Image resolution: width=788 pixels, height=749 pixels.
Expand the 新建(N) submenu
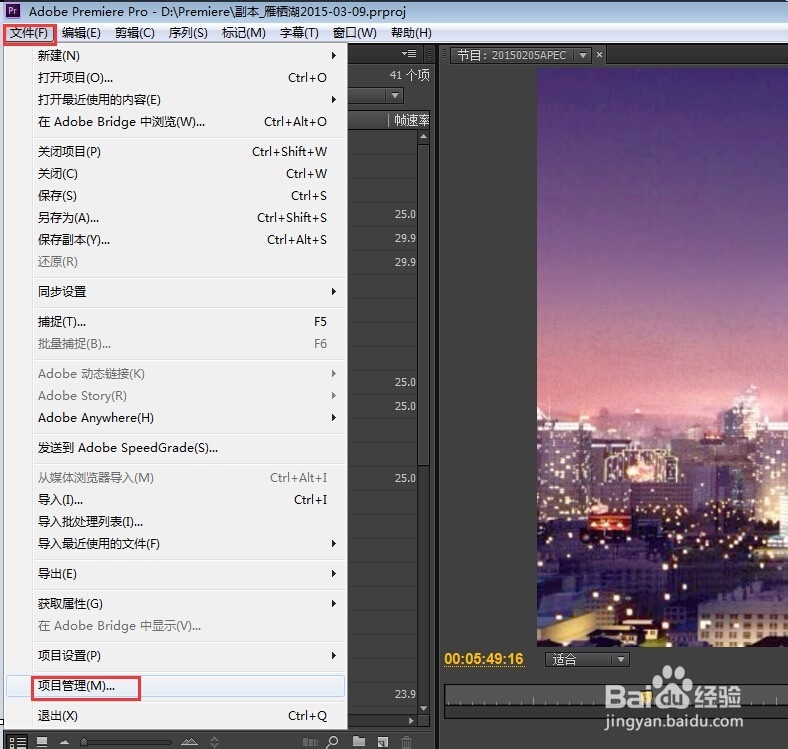[x=188, y=56]
